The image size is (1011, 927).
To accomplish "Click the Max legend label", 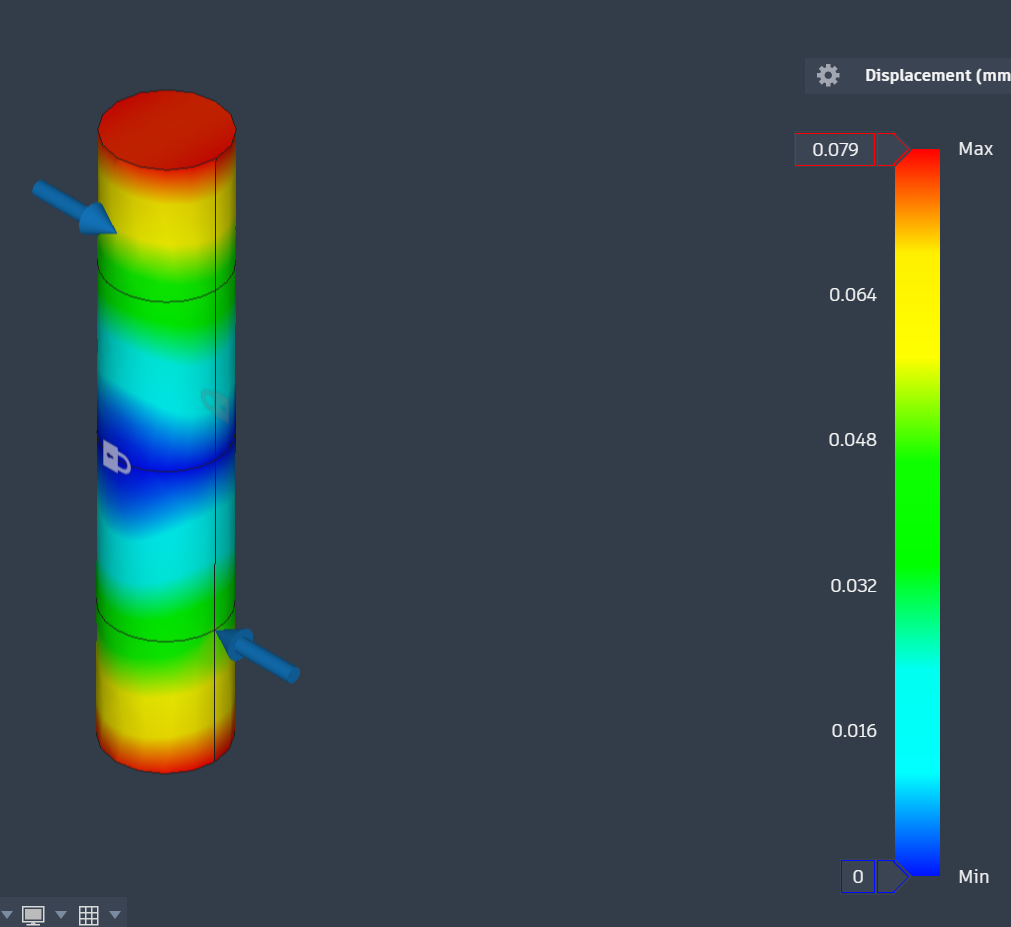I will point(976,149).
